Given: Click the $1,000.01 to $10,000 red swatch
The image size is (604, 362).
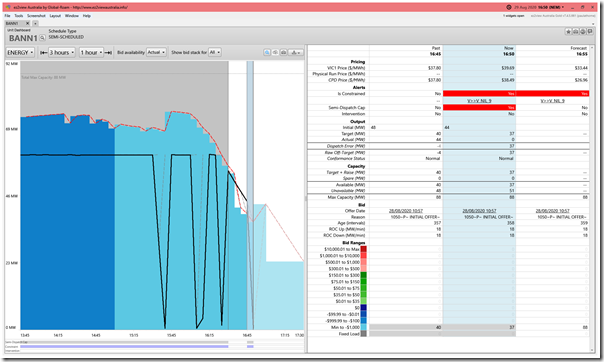Looking at the screenshot, I should point(363,256).
